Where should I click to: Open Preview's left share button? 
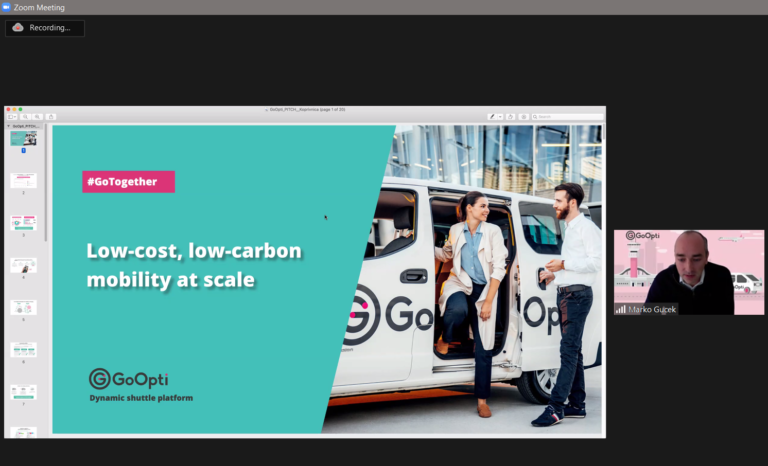tap(51, 117)
